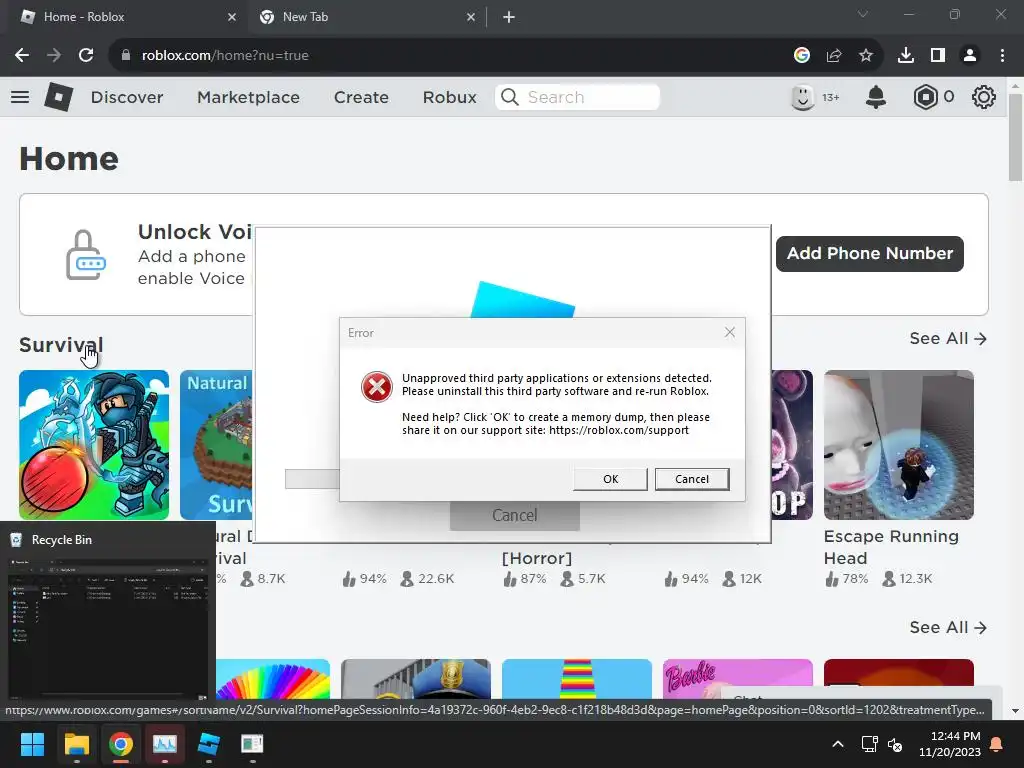Go back with browser back arrow
This screenshot has width=1024, height=768.
point(22,56)
